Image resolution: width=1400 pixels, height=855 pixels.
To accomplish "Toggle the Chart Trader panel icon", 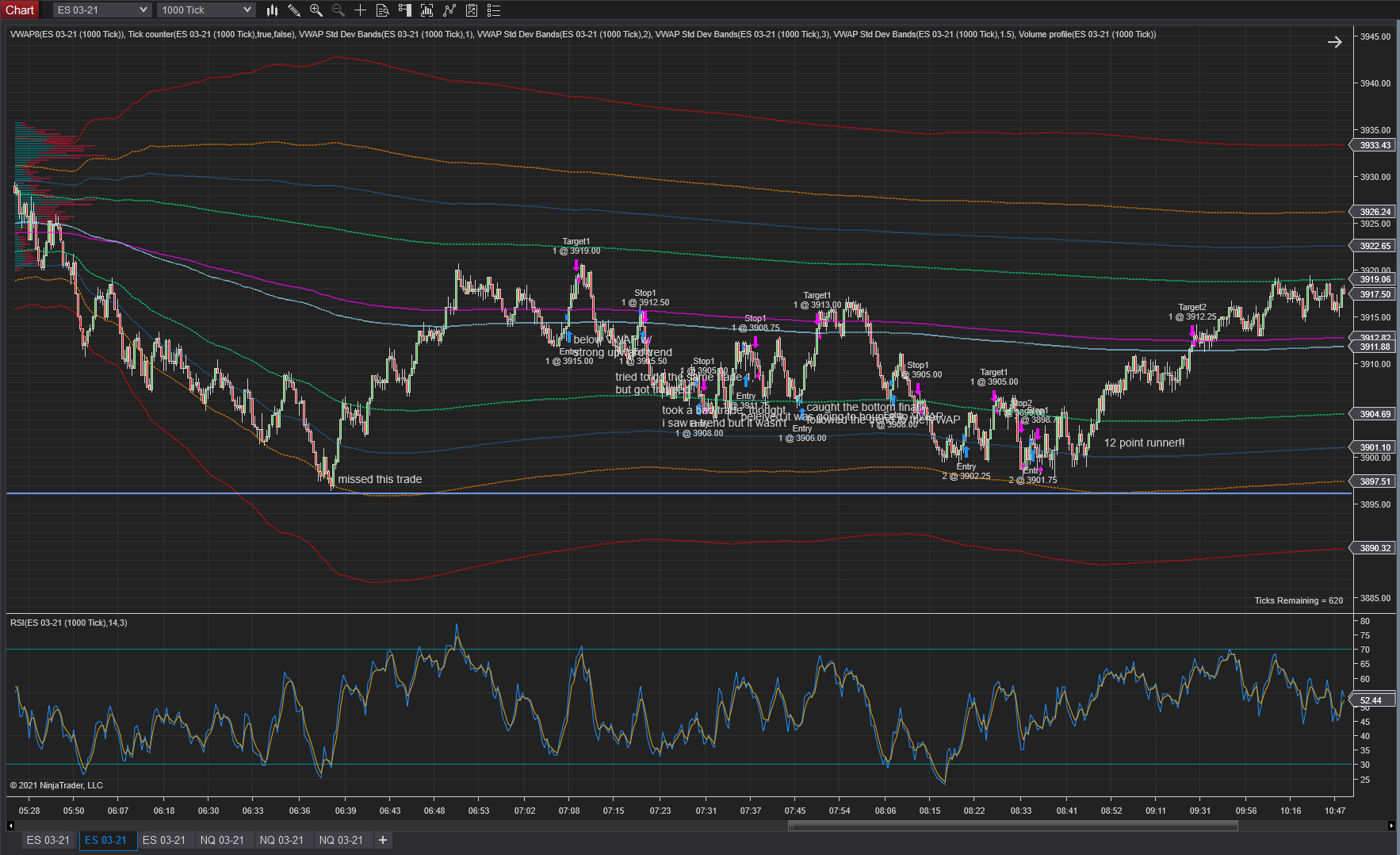I will click(404, 10).
